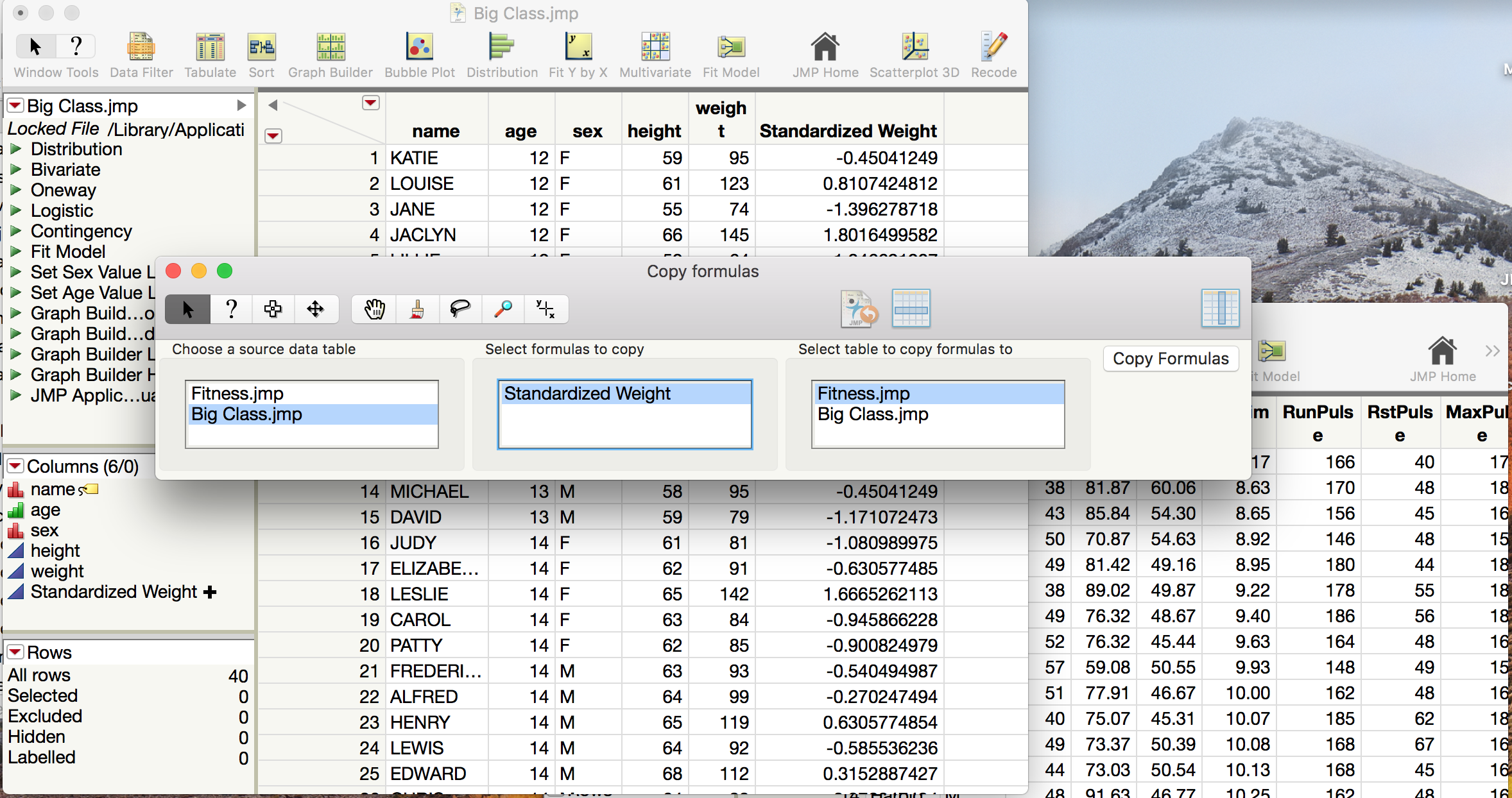This screenshot has height=798, width=1512.
Task: Open the Rows red triangle menu
Action: 15,652
